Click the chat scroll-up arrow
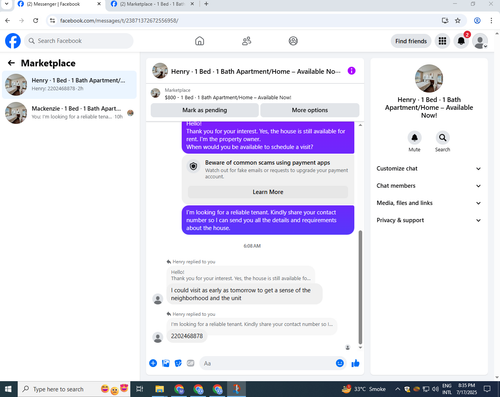Image resolution: width=500 pixels, height=397 pixels. [x=360, y=125]
